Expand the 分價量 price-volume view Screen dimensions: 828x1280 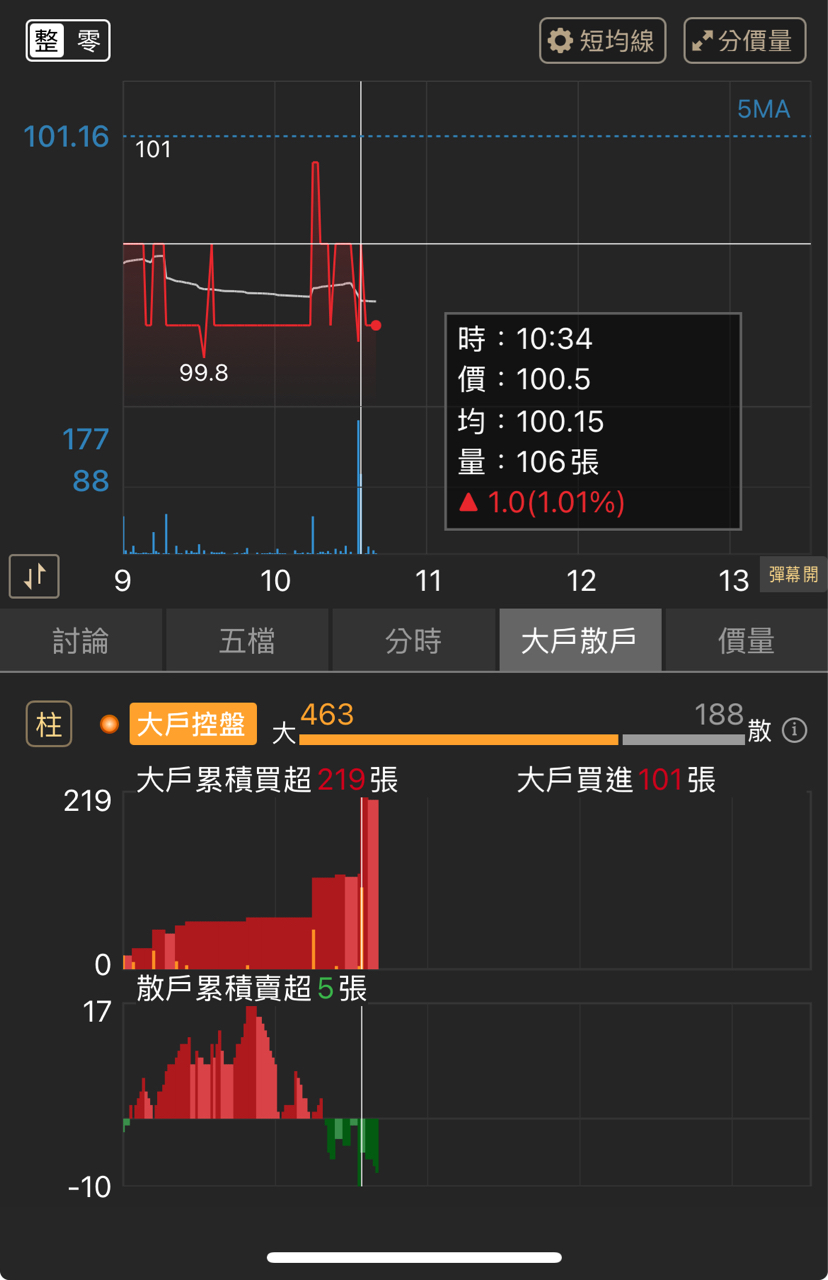coord(745,41)
